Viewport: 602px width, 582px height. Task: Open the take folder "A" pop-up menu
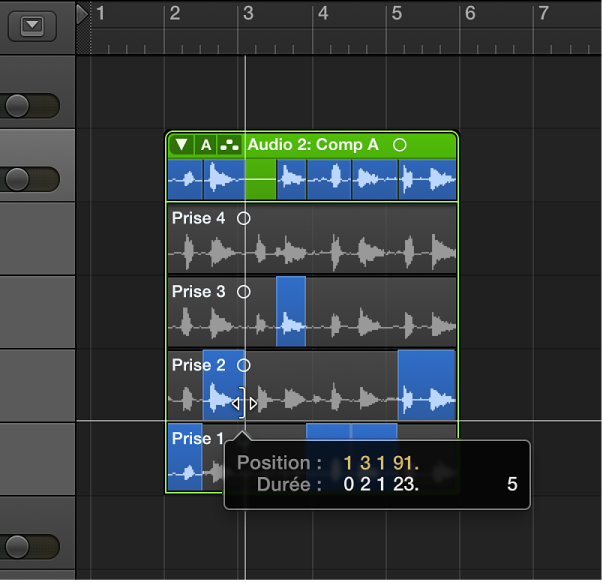(x=205, y=145)
